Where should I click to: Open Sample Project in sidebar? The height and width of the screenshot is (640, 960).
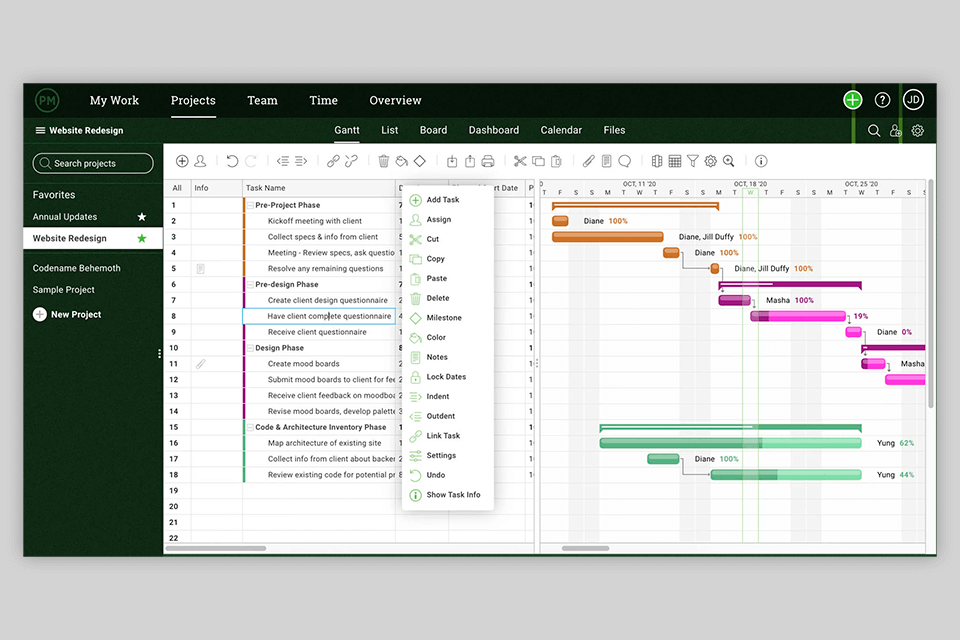pos(64,290)
